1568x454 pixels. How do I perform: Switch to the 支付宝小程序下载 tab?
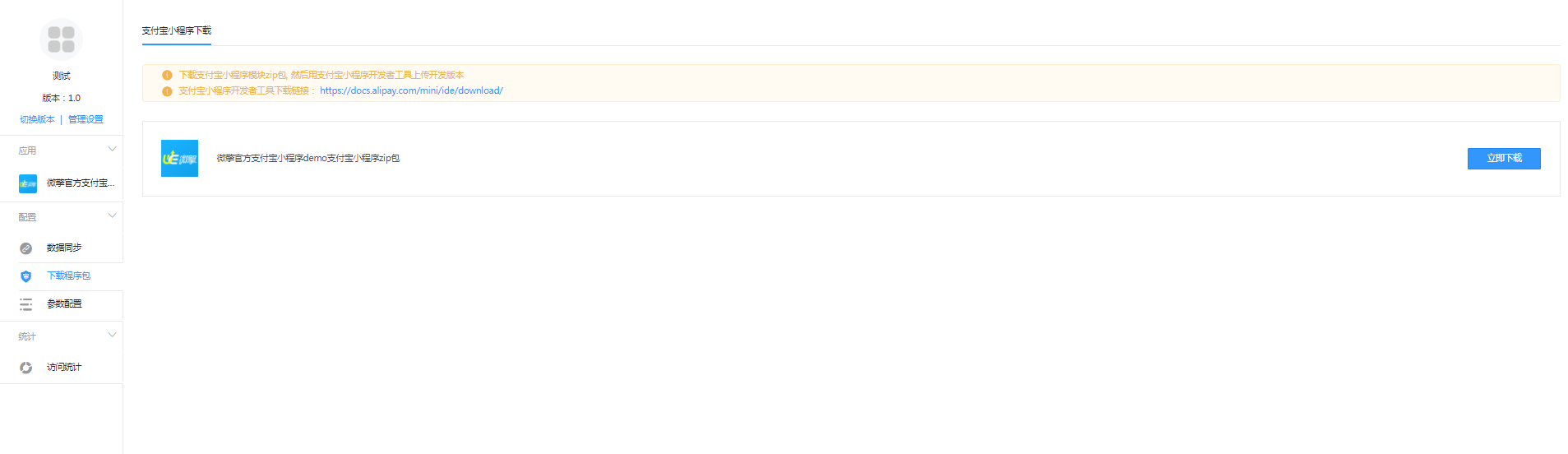point(177,30)
